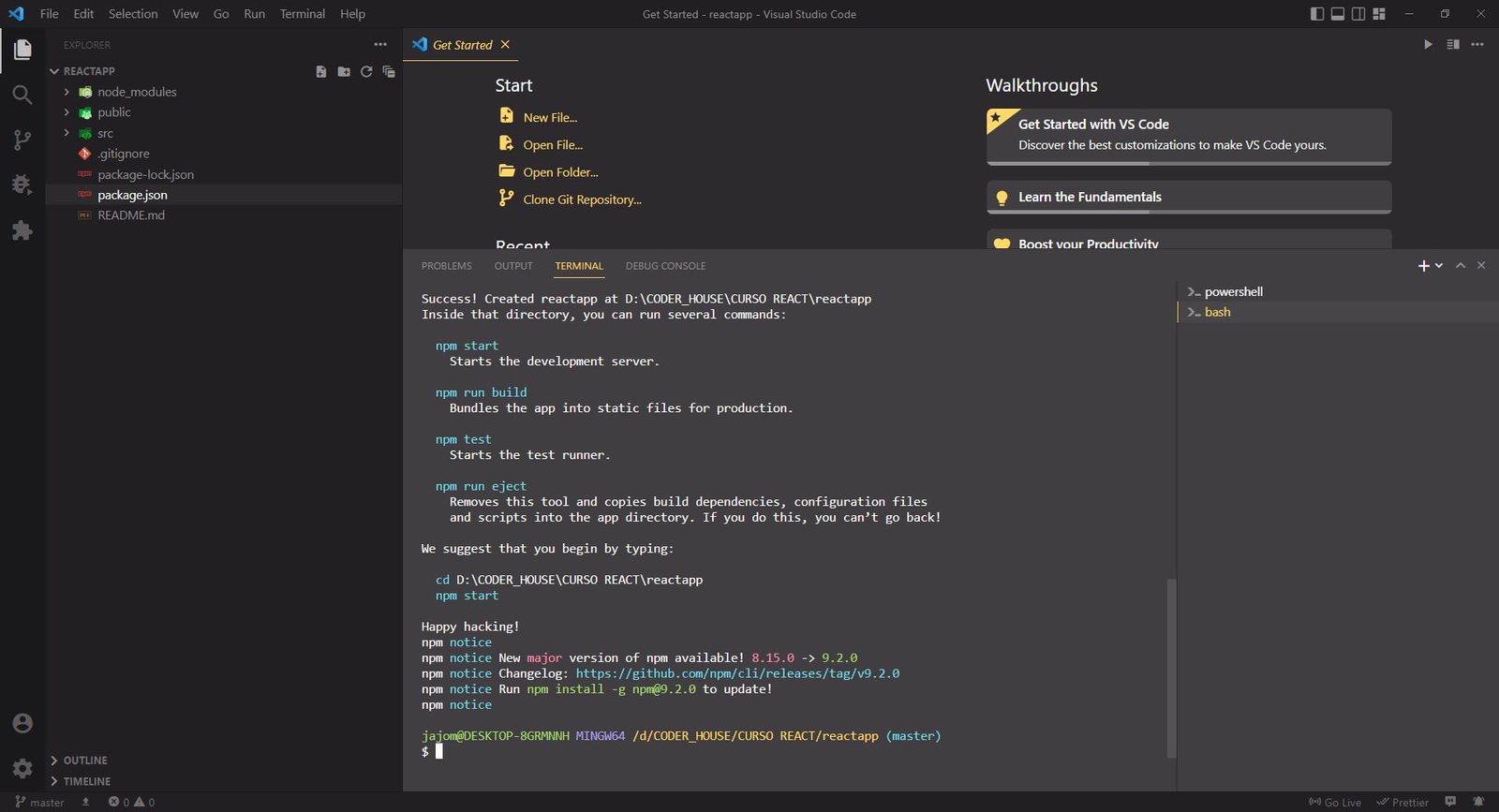Click the publish changes icon in status bar
The width and height of the screenshot is (1499, 812).
pyautogui.click(x=85, y=802)
